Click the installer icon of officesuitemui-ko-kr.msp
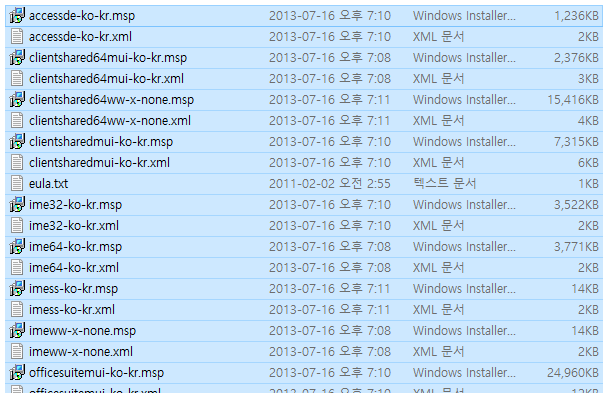The width and height of the screenshot is (610, 401). pos(17,373)
